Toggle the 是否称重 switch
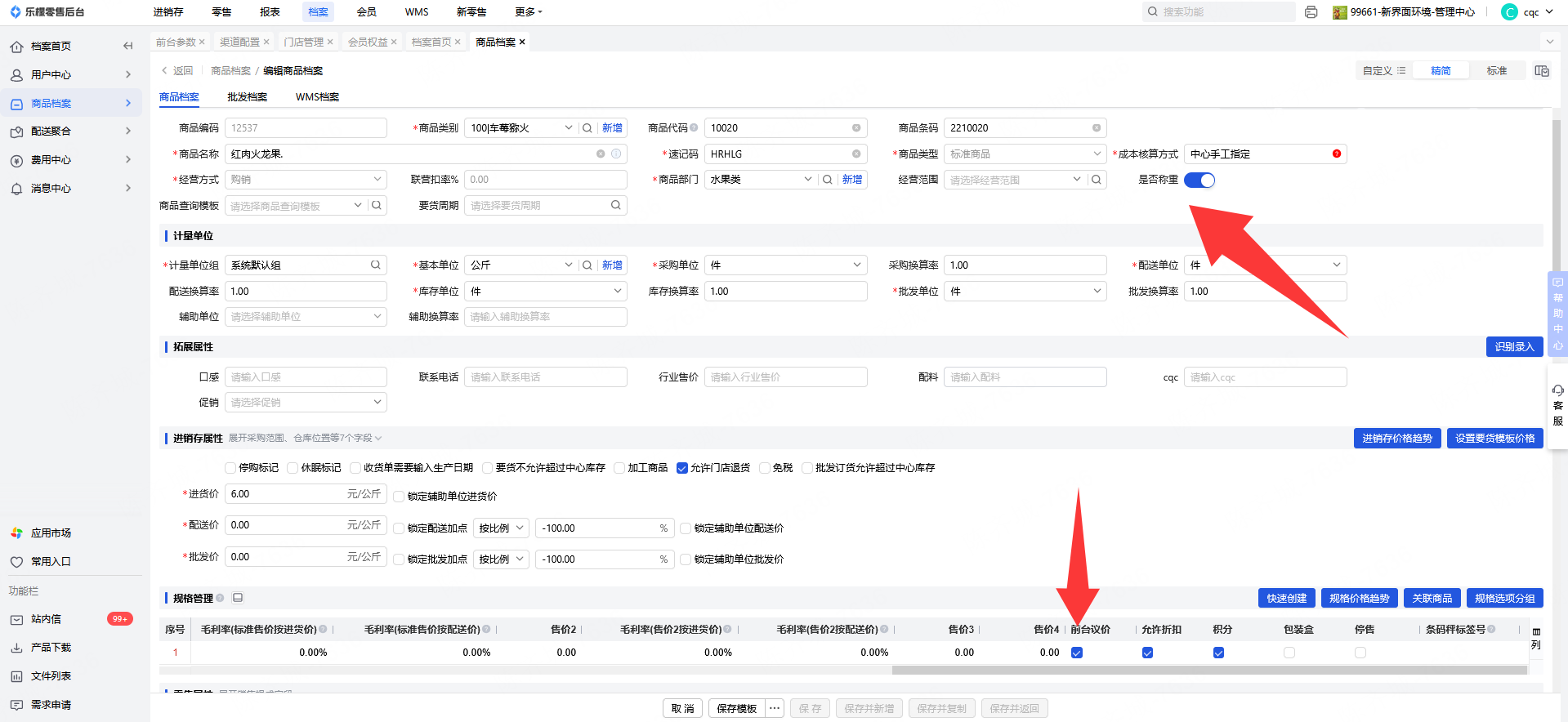This screenshot has width=1568, height=722. click(x=1199, y=180)
